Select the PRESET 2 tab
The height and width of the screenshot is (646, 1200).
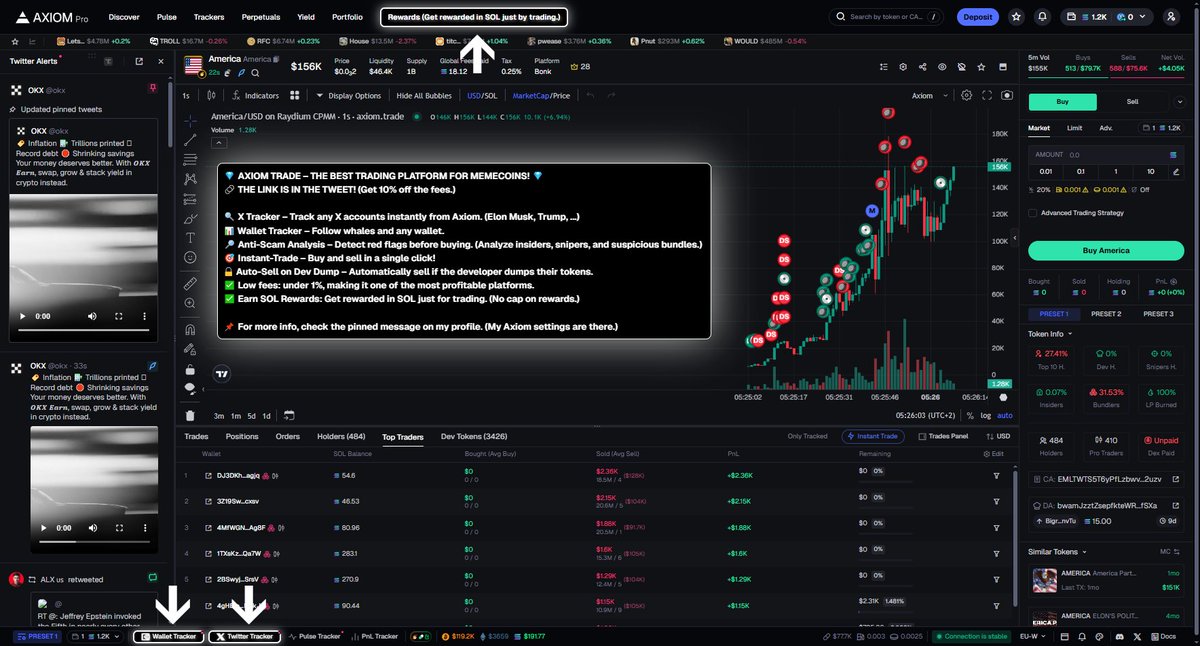[x=1105, y=314]
